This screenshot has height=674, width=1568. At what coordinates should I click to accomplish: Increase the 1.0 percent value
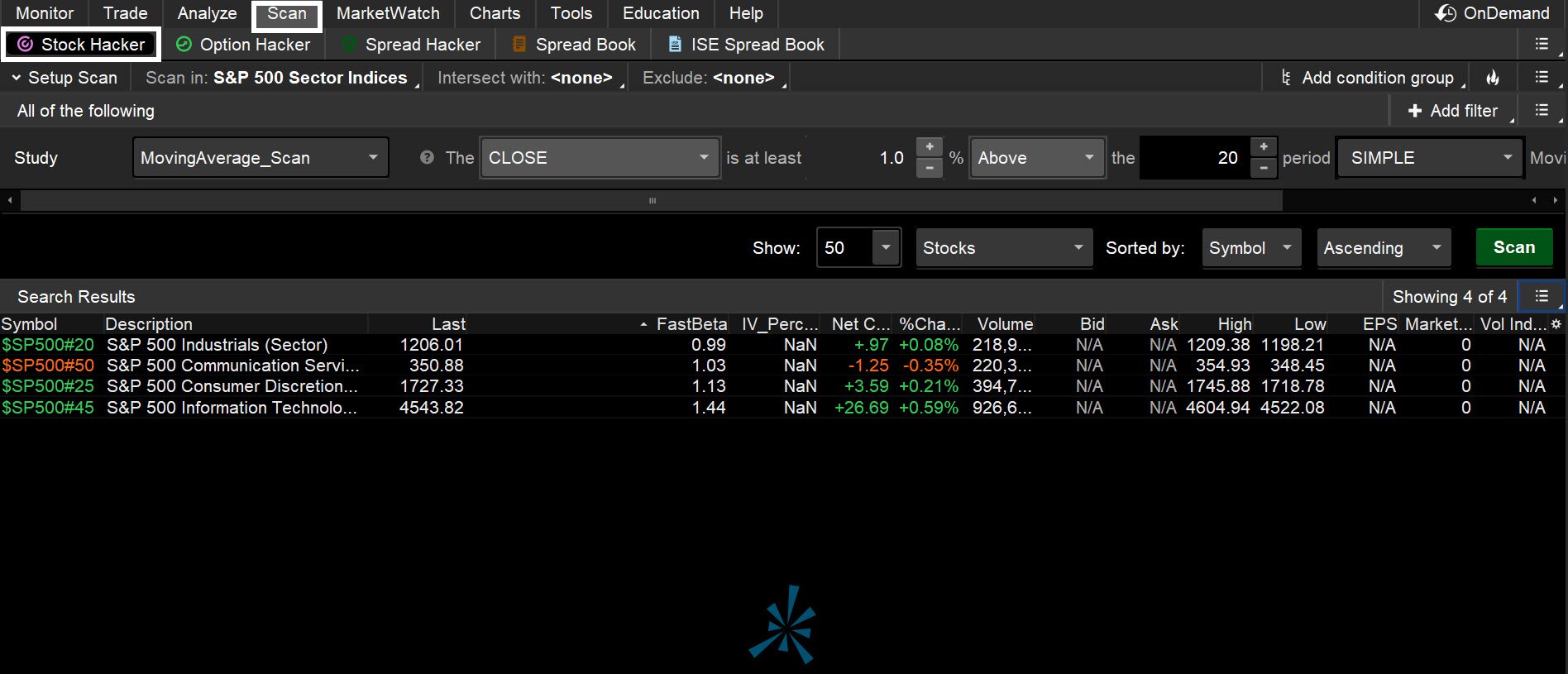tap(930, 146)
